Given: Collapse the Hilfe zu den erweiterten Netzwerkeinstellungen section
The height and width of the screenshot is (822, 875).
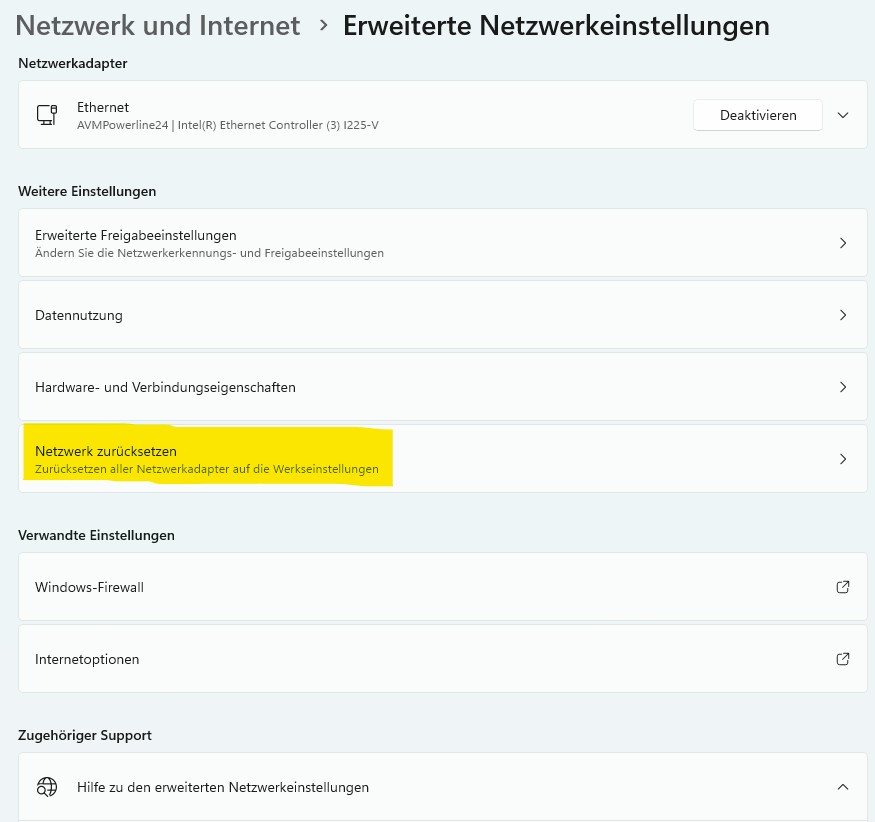Looking at the screenshot, I should pos(843,787).
